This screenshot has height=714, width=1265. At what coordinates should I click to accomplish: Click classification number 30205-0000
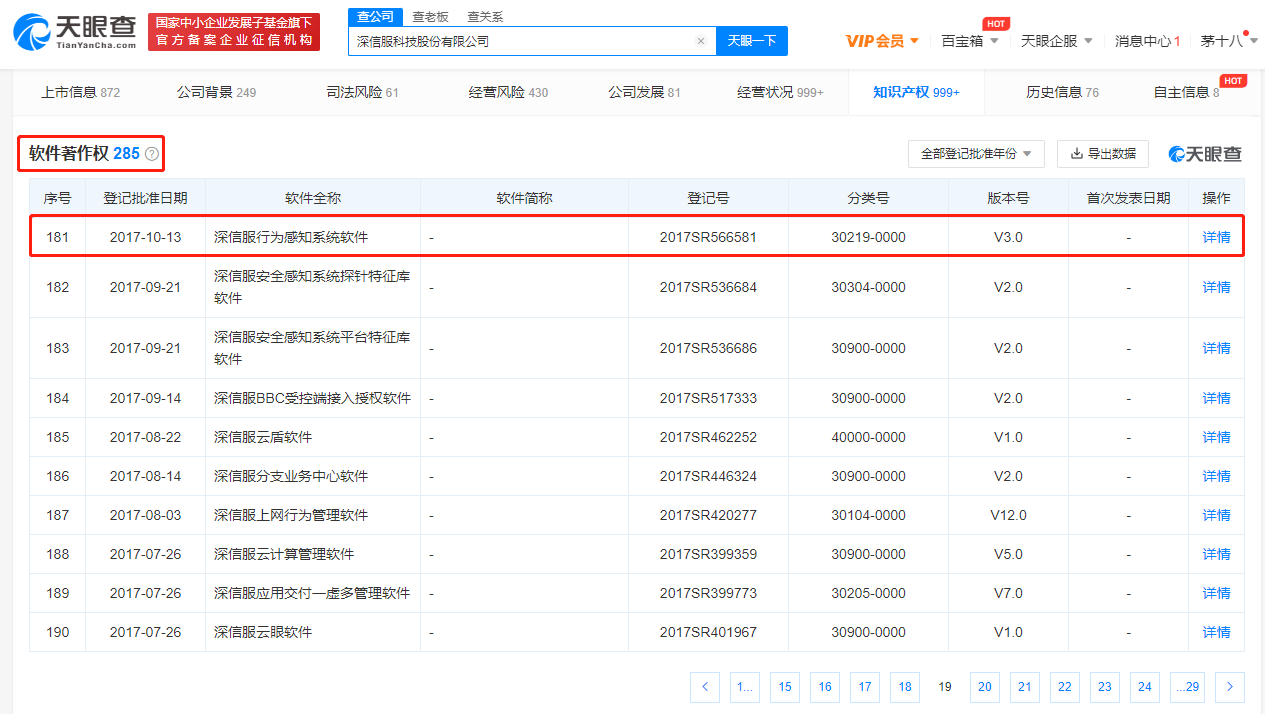[868, 593]
